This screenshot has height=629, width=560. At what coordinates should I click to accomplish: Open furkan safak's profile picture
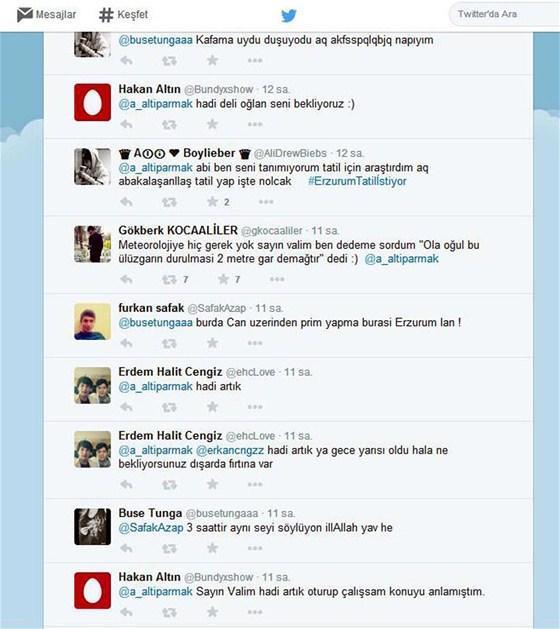pos(93,322)
